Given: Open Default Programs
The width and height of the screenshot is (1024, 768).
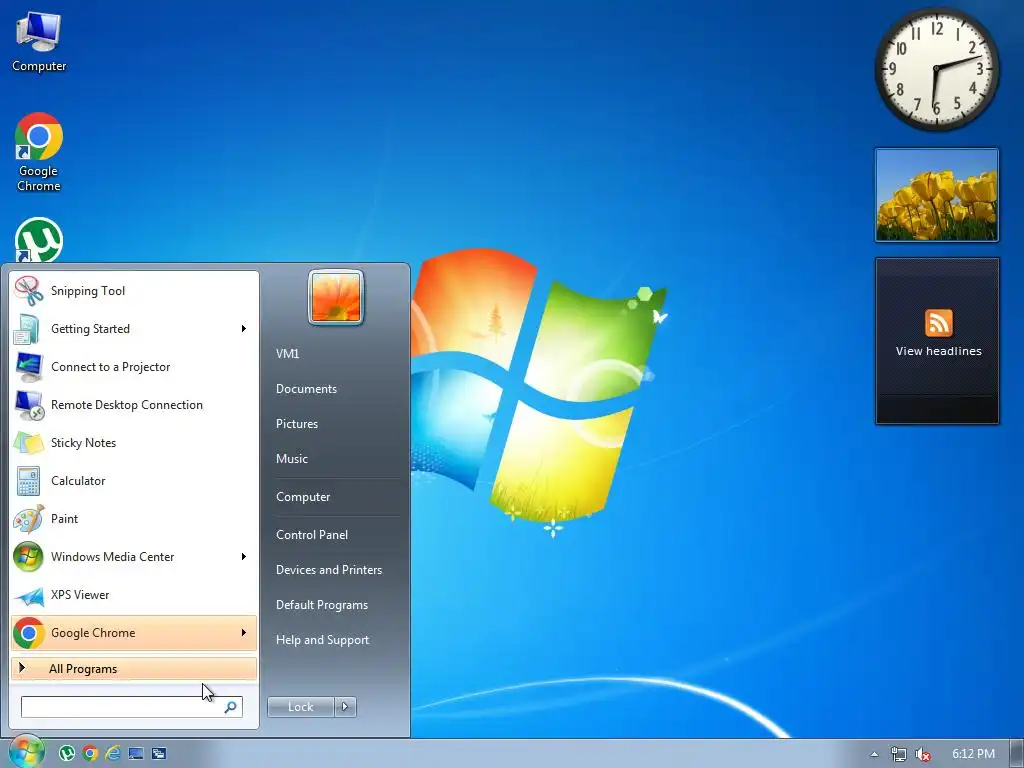Looking at the screenshot, I should point(321,605).
